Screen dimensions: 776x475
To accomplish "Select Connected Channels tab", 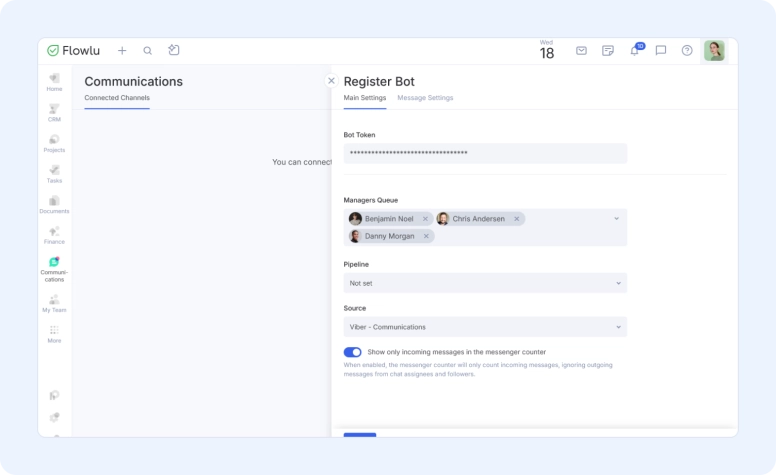I will [117, 98].
